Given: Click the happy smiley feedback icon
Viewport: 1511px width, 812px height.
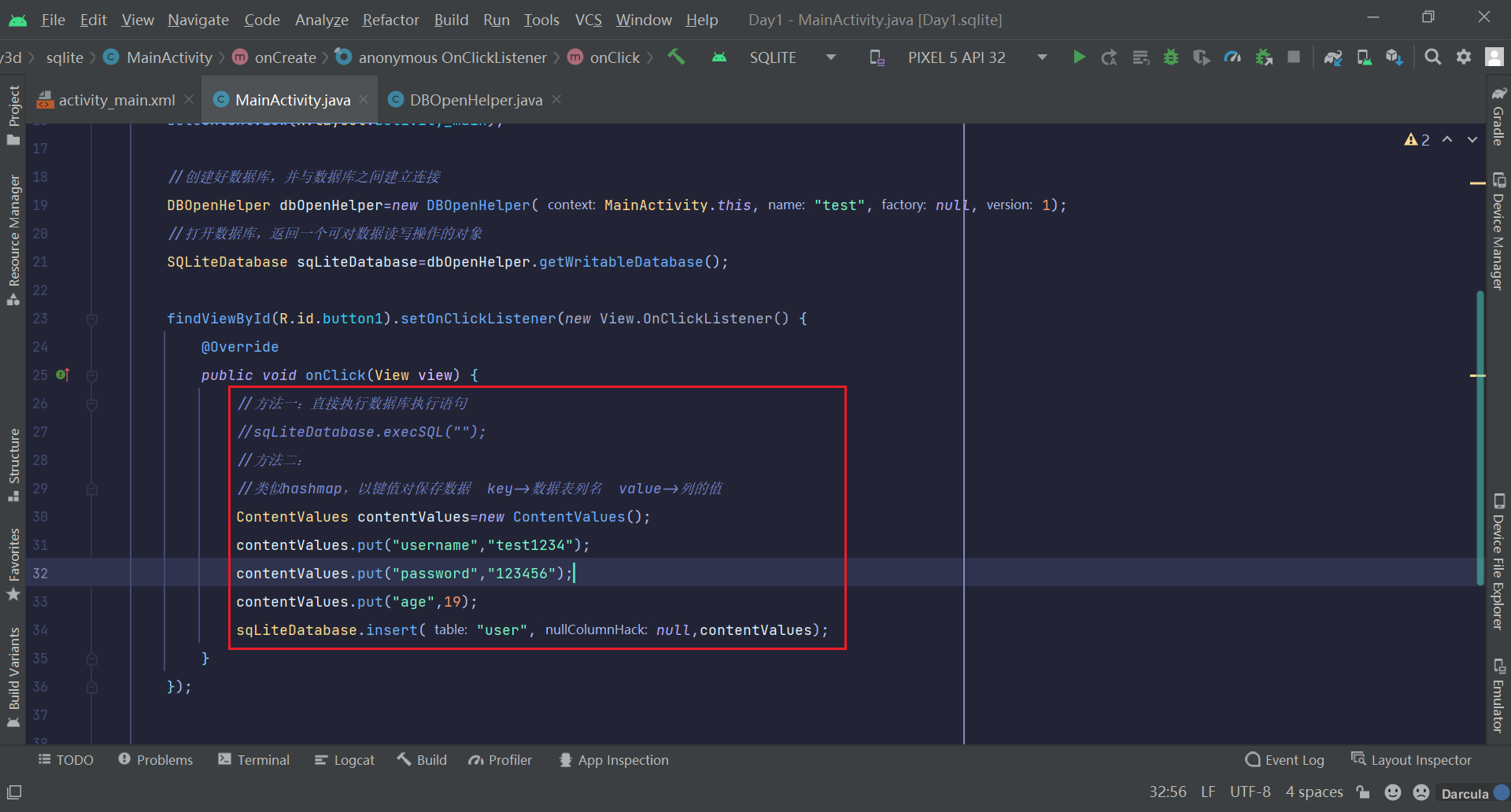Looking at the screenshot, I should (1393, 792).
